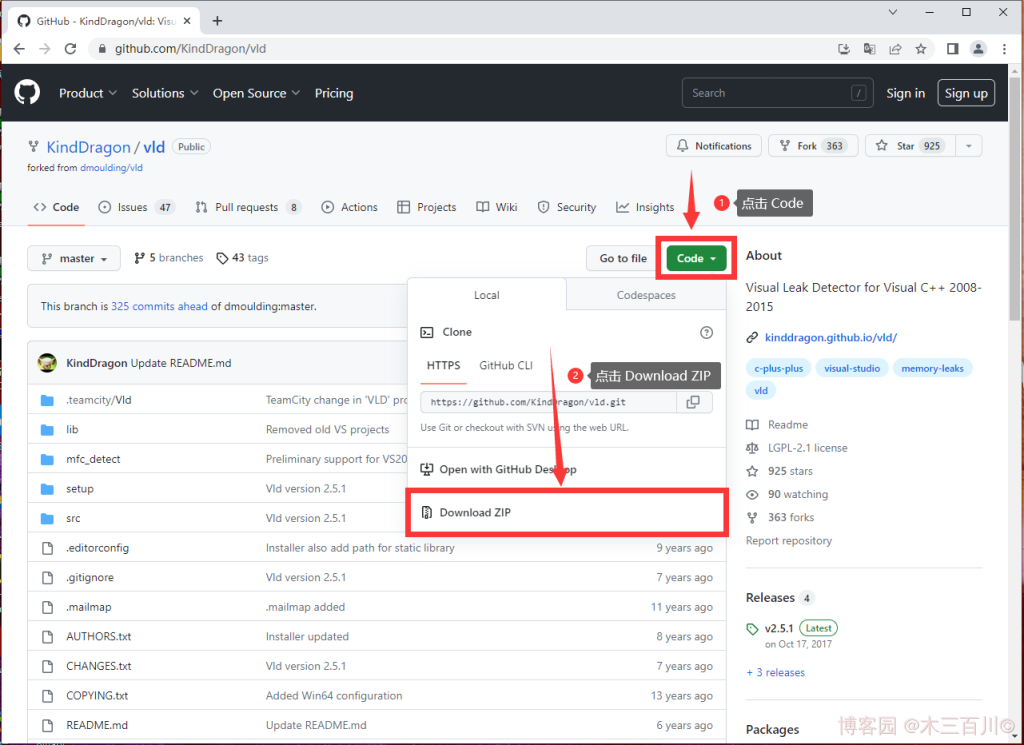1024x745 pixels.
Task: Open the browser three-dot menu
Action: (x=1004, y=48)
